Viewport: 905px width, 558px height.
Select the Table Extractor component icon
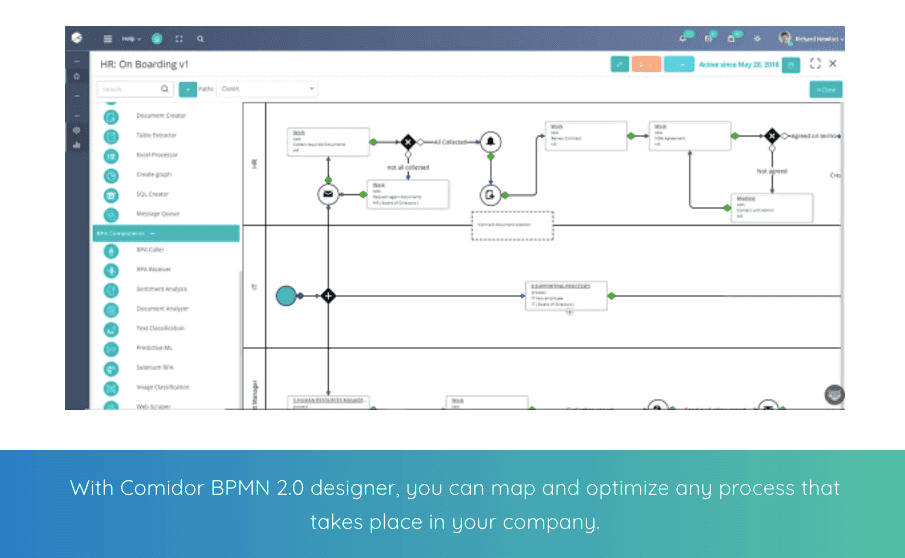pyautogui.click(x=111, y=136)
